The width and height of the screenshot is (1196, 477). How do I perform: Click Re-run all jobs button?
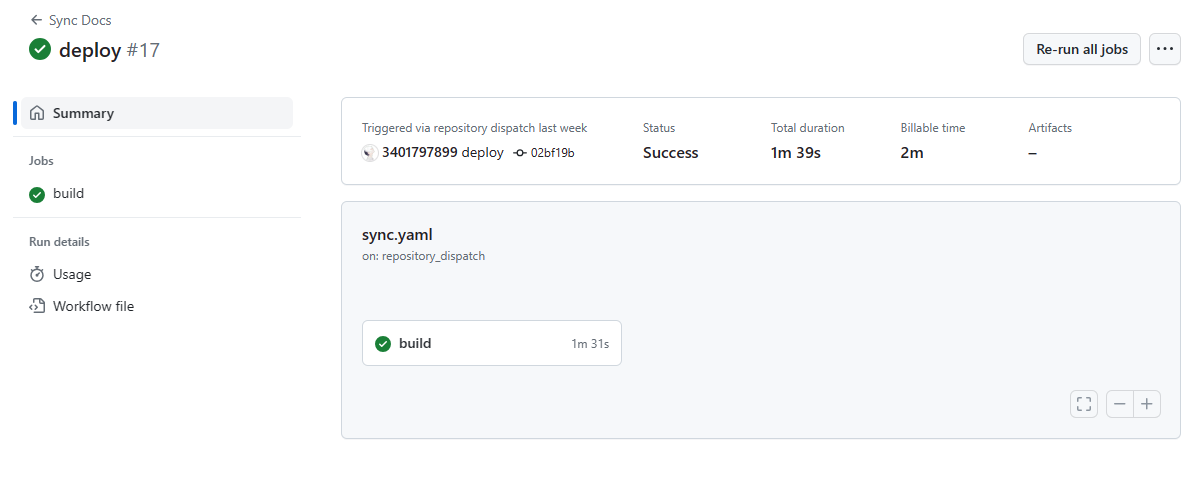1081,49
